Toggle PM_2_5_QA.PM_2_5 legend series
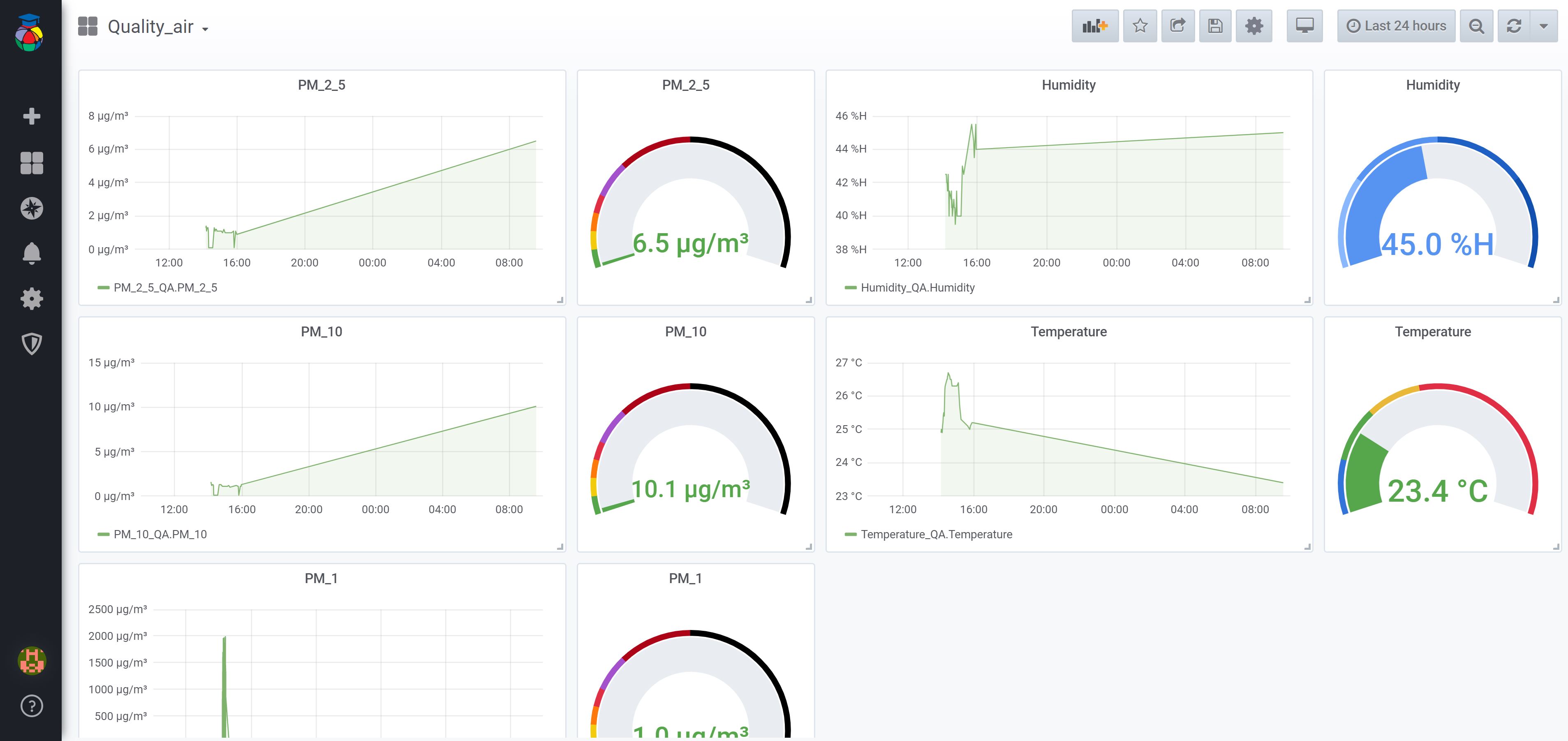Image resolution: width=1568 pixels, height=741 pixels. point(166,287)
